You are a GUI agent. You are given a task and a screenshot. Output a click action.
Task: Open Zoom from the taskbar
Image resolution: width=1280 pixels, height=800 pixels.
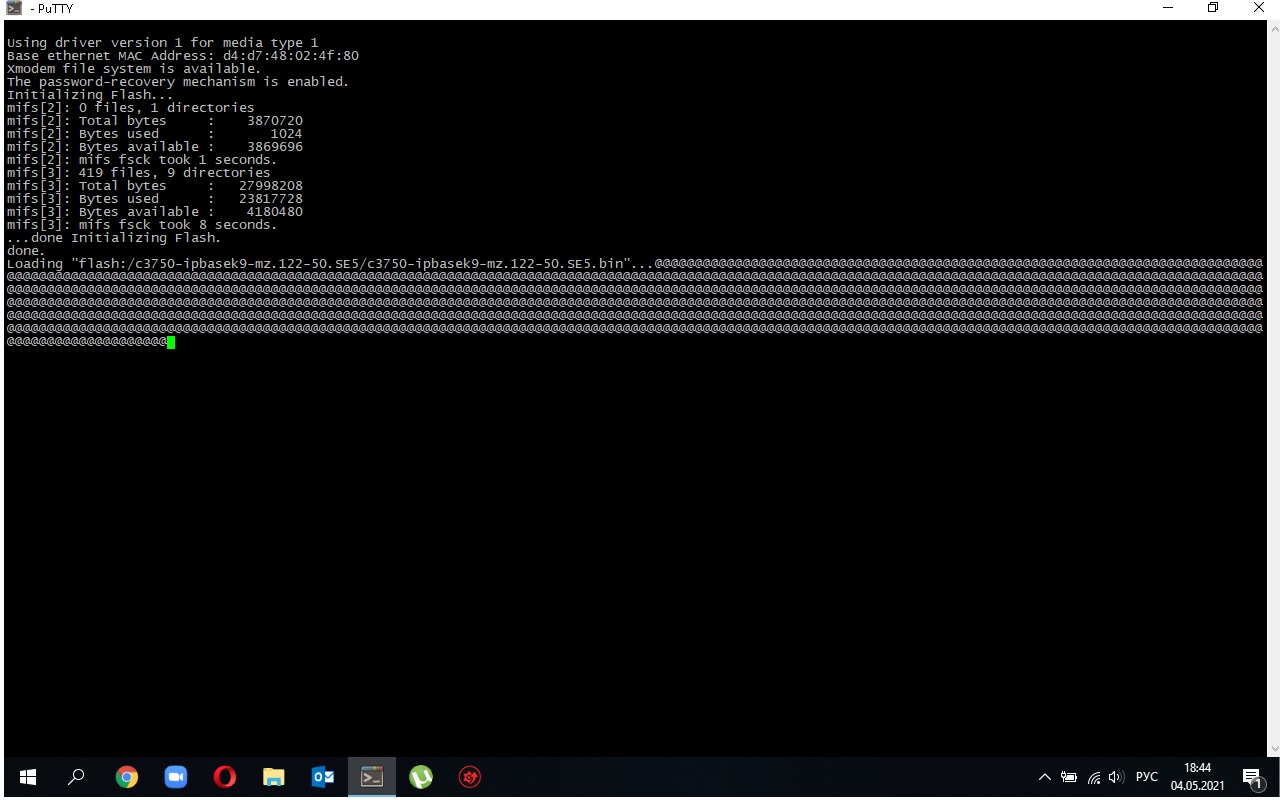pos(175,777)
